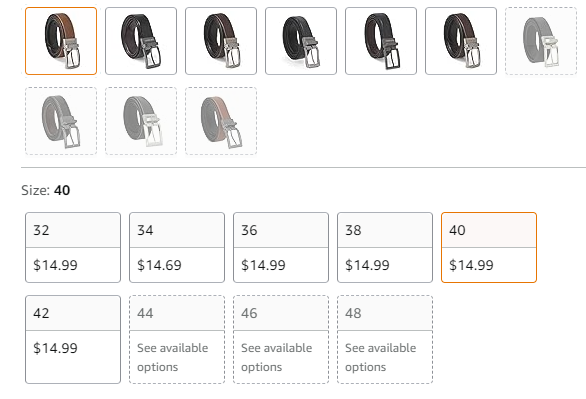
Task: See available options for size 44
Action: point(177,339)
